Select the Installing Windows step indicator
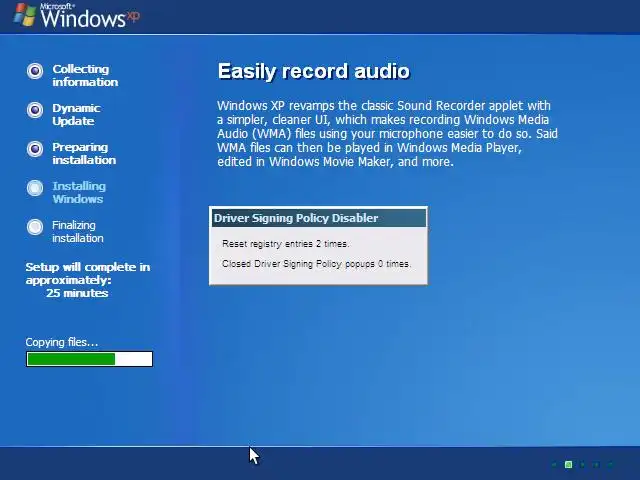Image resolution: width=640 pixels, height=480 pixels. pos(35,188)
